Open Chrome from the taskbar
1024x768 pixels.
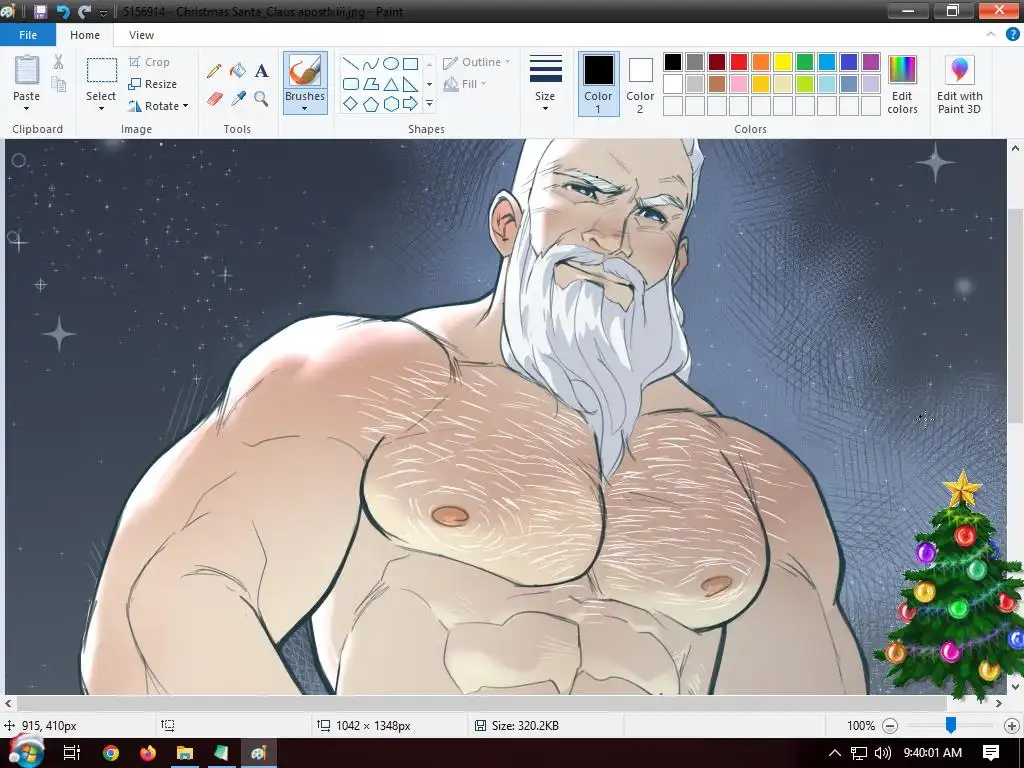[x=111, y=753]
